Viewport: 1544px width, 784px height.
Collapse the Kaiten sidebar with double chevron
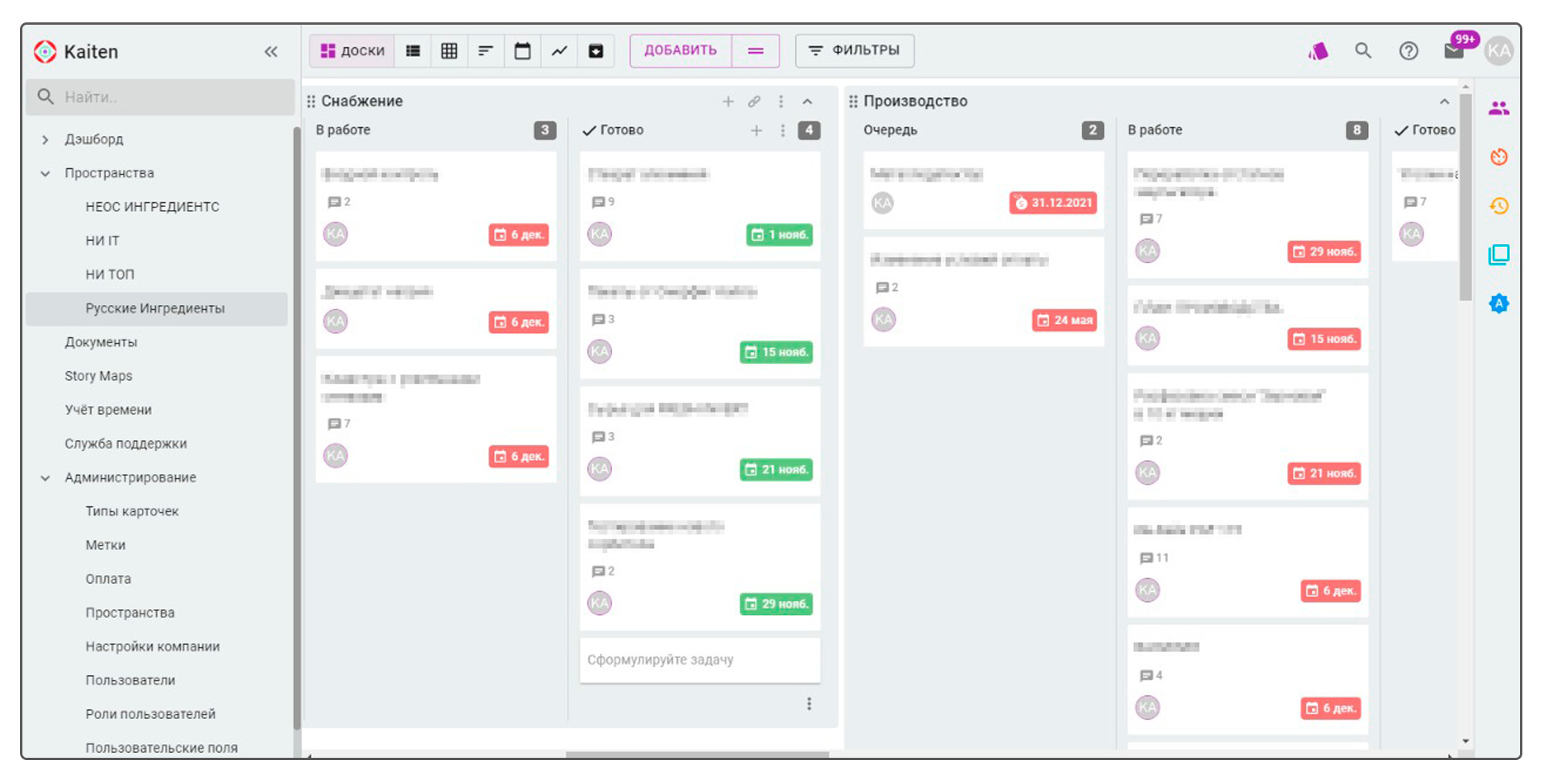tap(271, 52)
